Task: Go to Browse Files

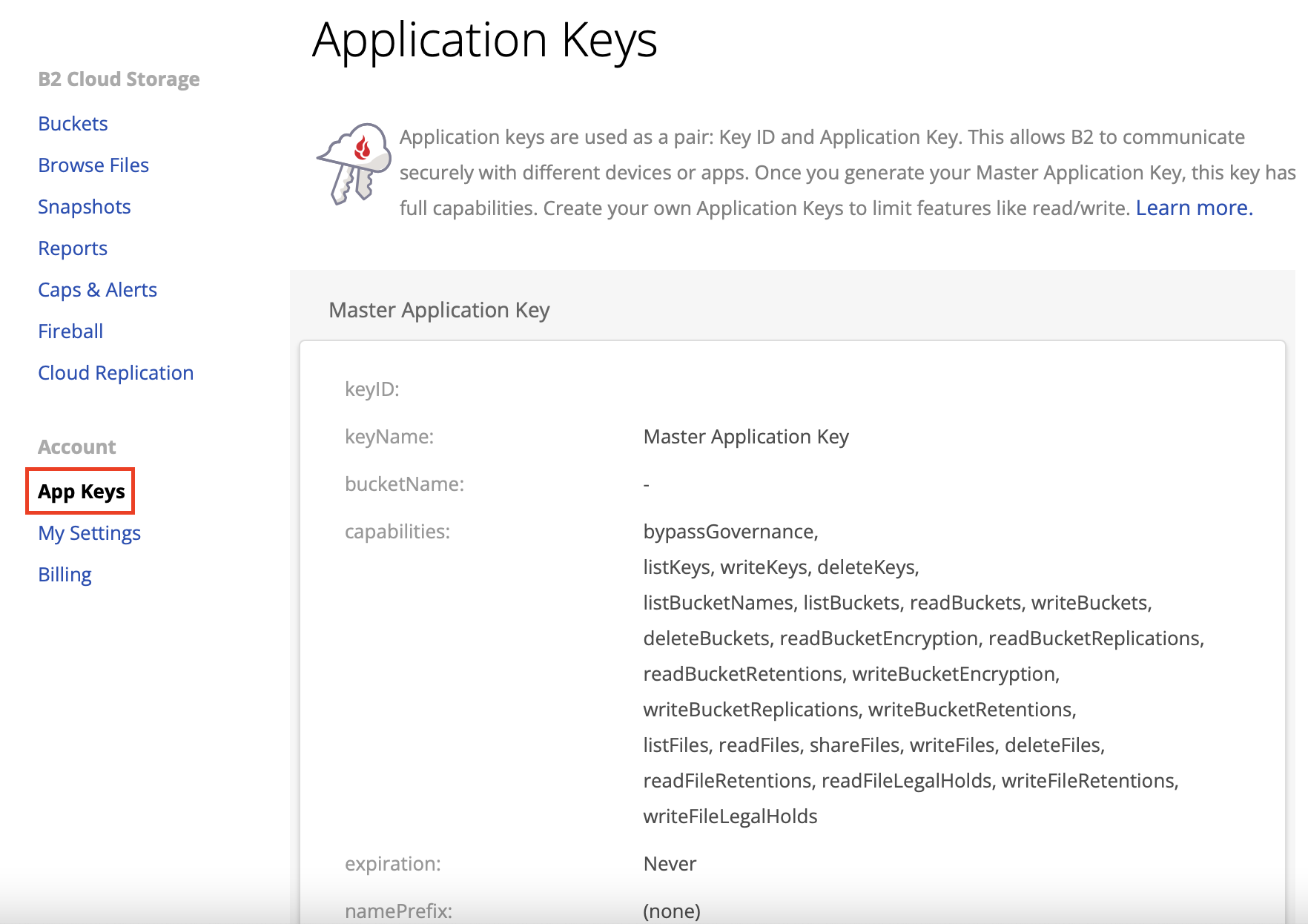Action: pos(93,165)
